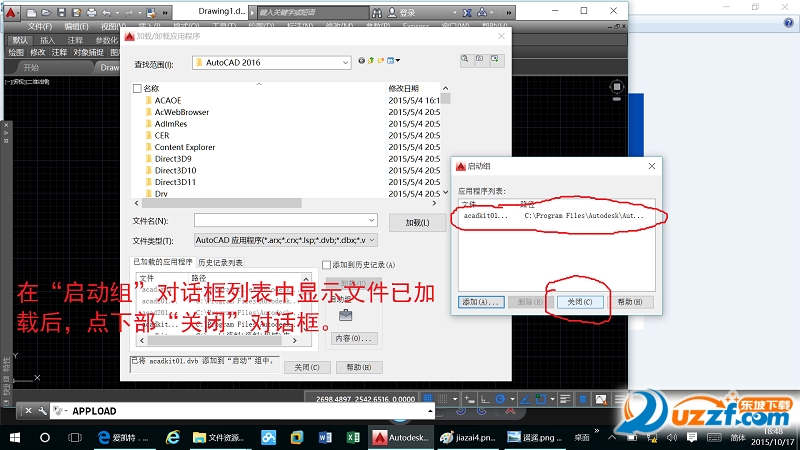Open the view menu dropdown arrow in load dialog
Screen dimensions: 800x450
click(397, 61)
